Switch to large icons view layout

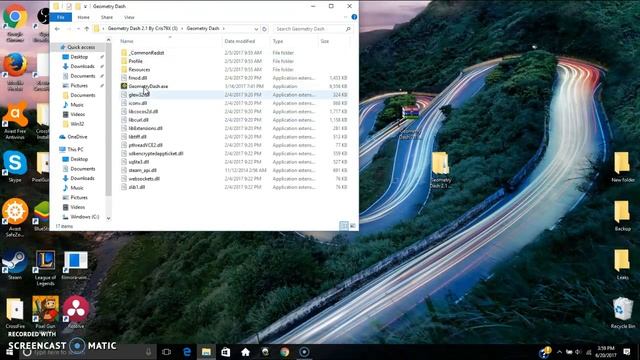[x=353, y=226]
